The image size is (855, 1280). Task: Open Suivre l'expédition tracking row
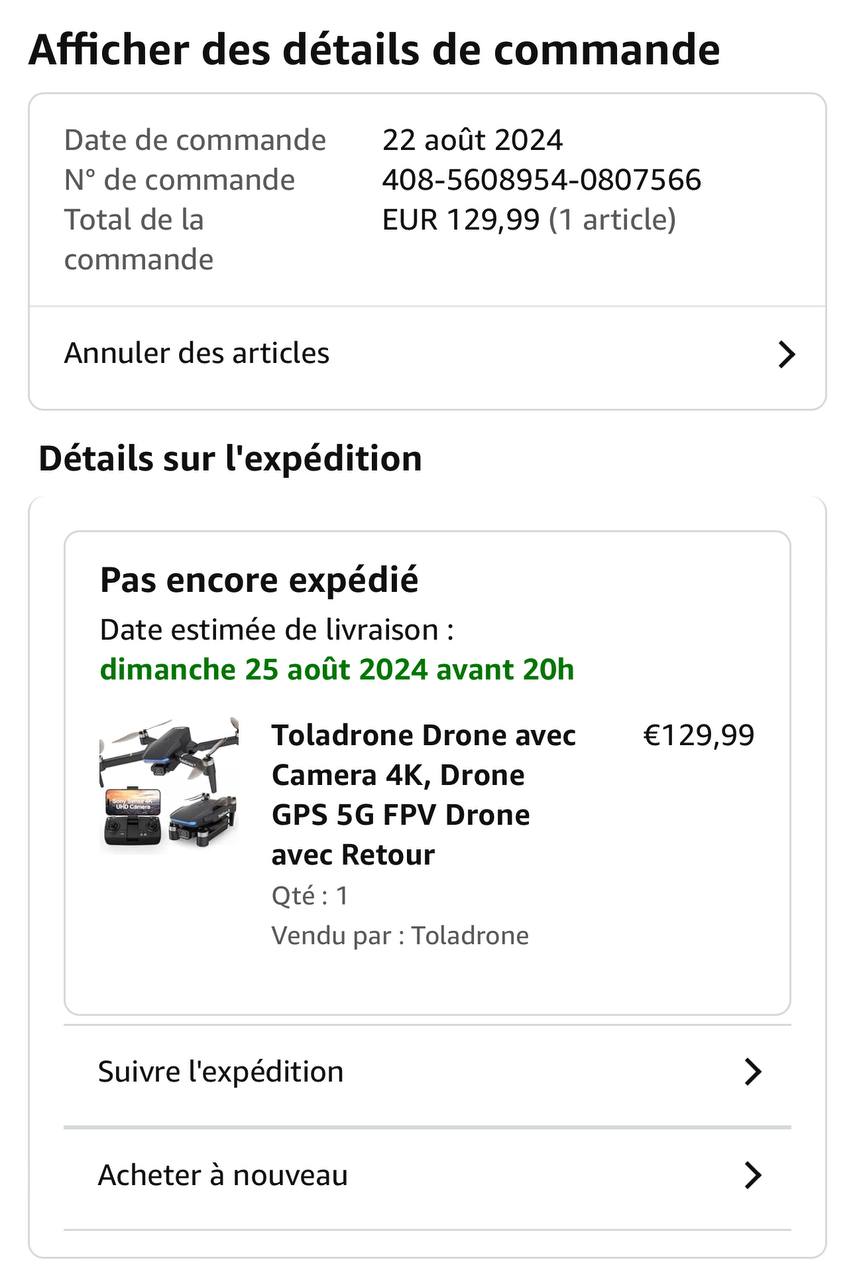coord(427,1072)
